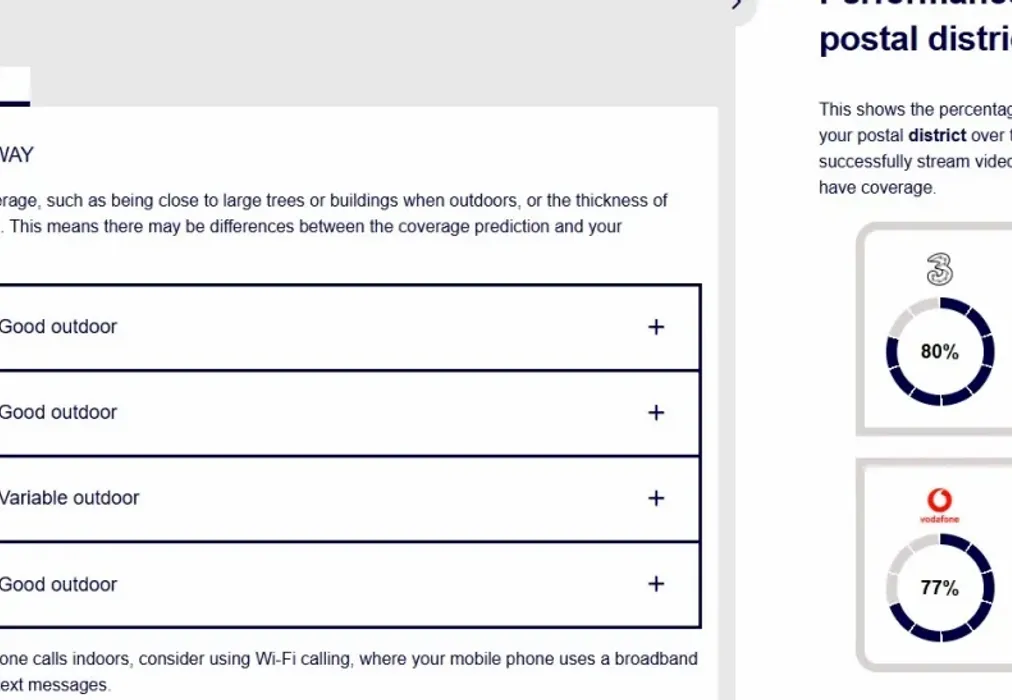Expand the Variable outdoor row using its plus icon

pos(656,498)
